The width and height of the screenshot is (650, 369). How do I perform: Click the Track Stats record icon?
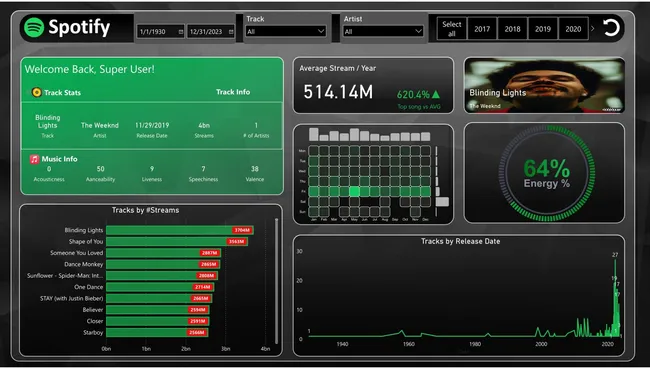[36, 92]
